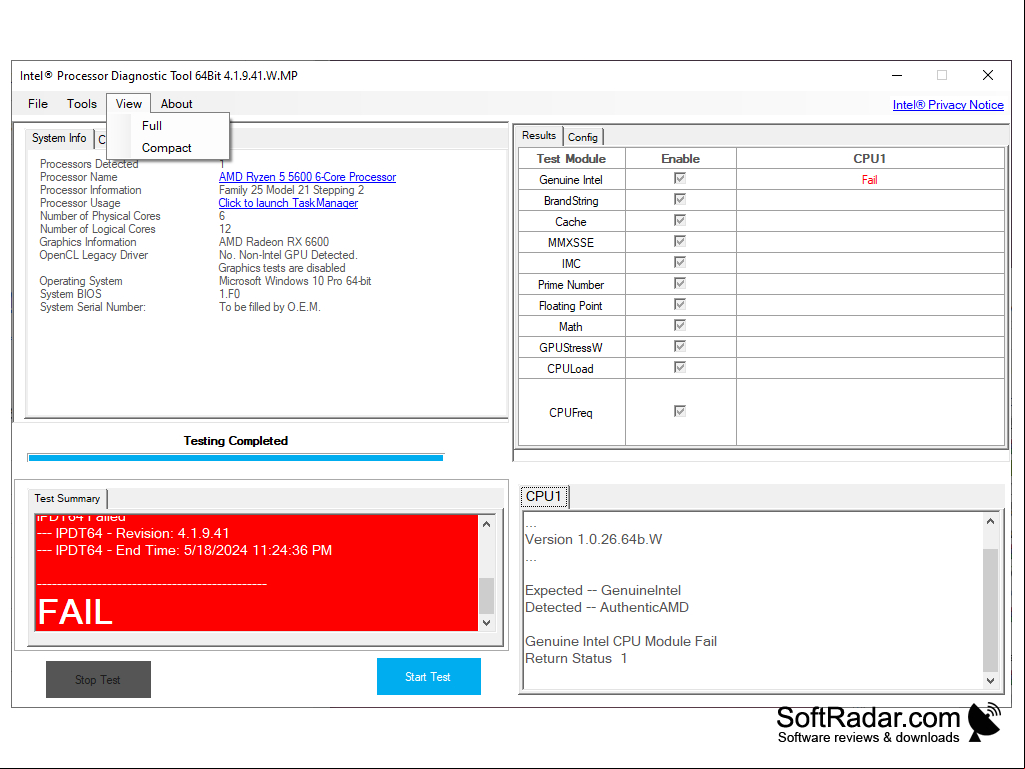Click the Genuine Intel module name
The height and width of the screenshot is (769, 1025).
(x=571, y=180)
